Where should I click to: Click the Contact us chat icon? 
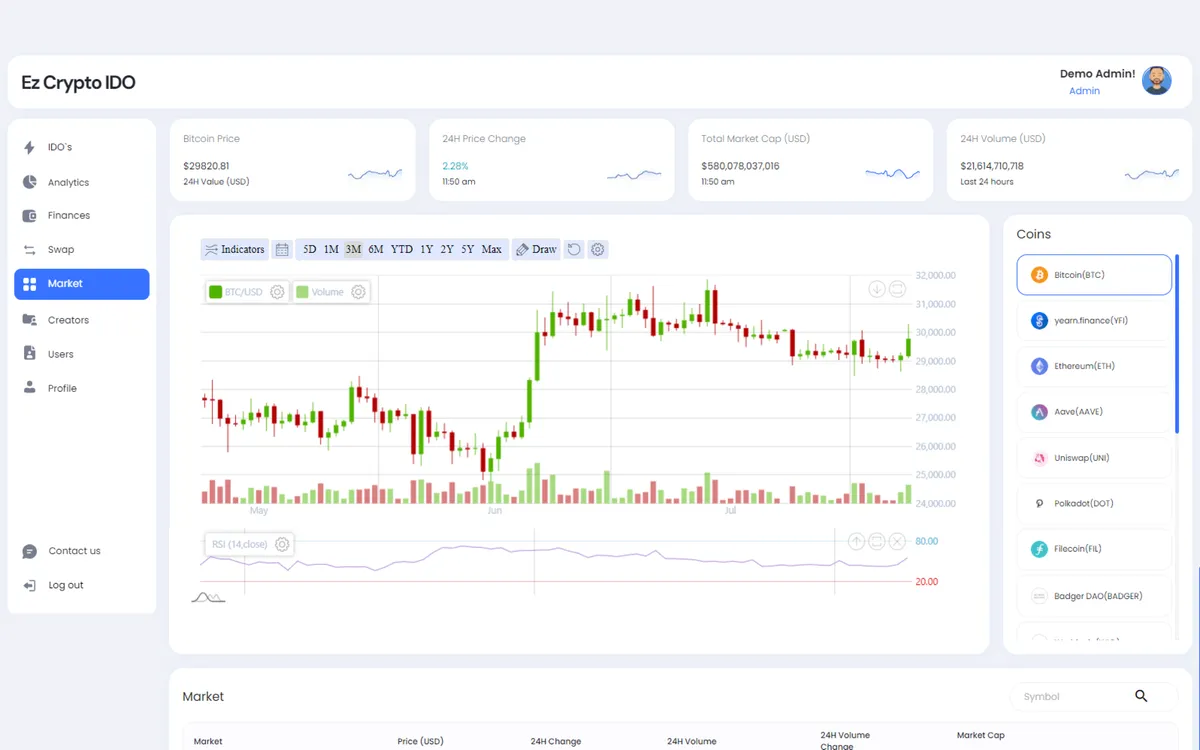(30, 551)
